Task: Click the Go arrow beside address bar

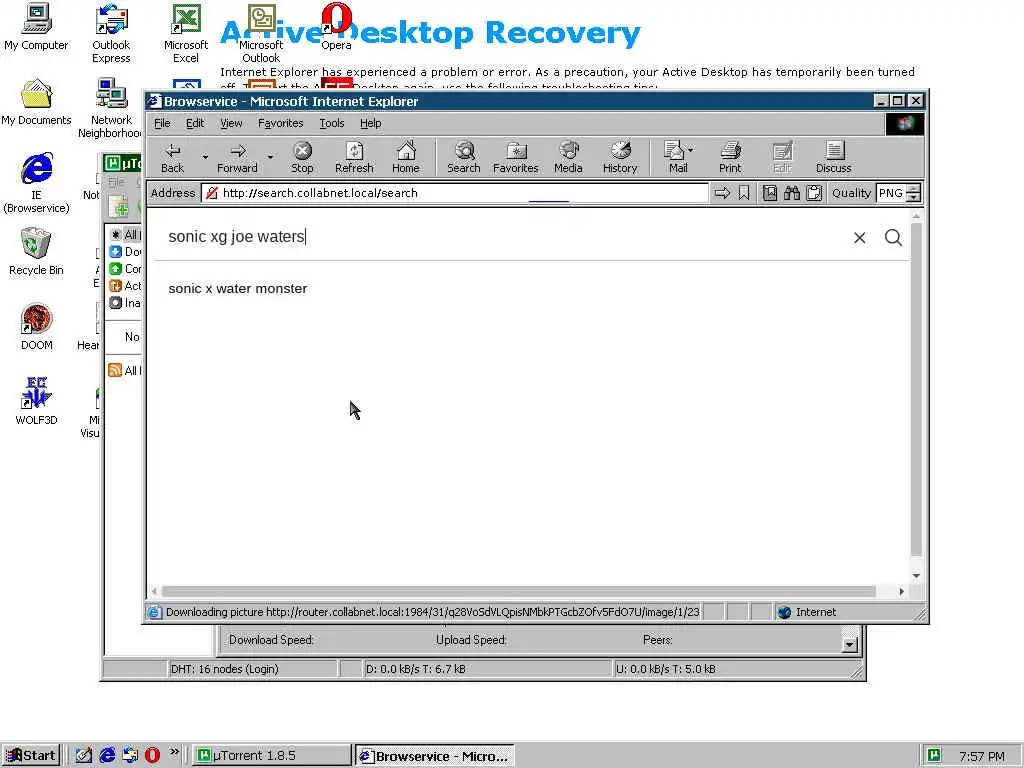Action: tap(722, 193)
